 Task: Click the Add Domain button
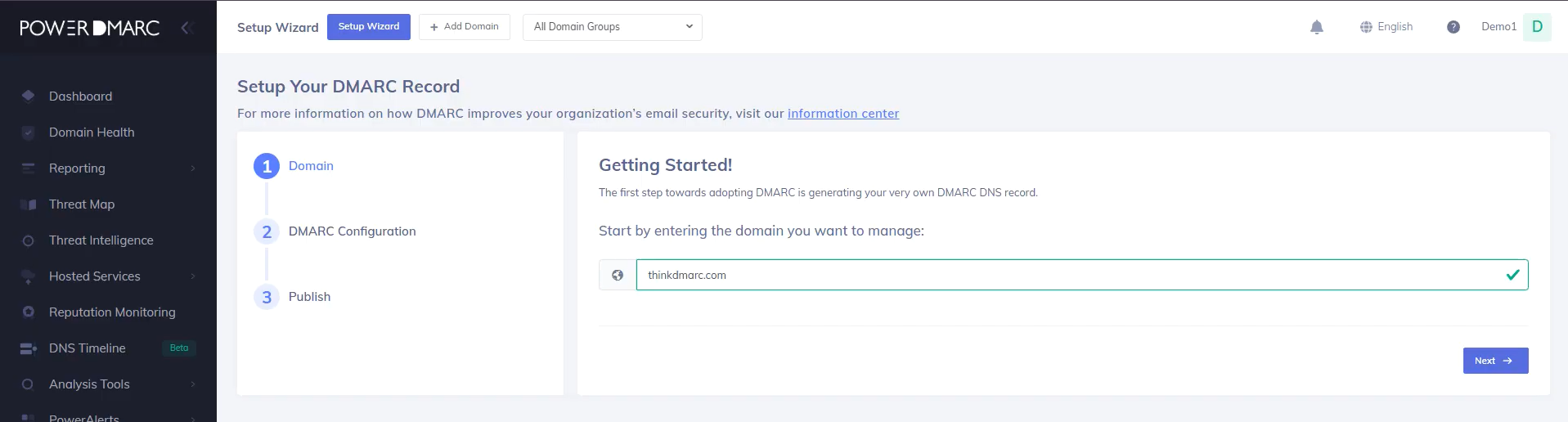pos(464,27)
